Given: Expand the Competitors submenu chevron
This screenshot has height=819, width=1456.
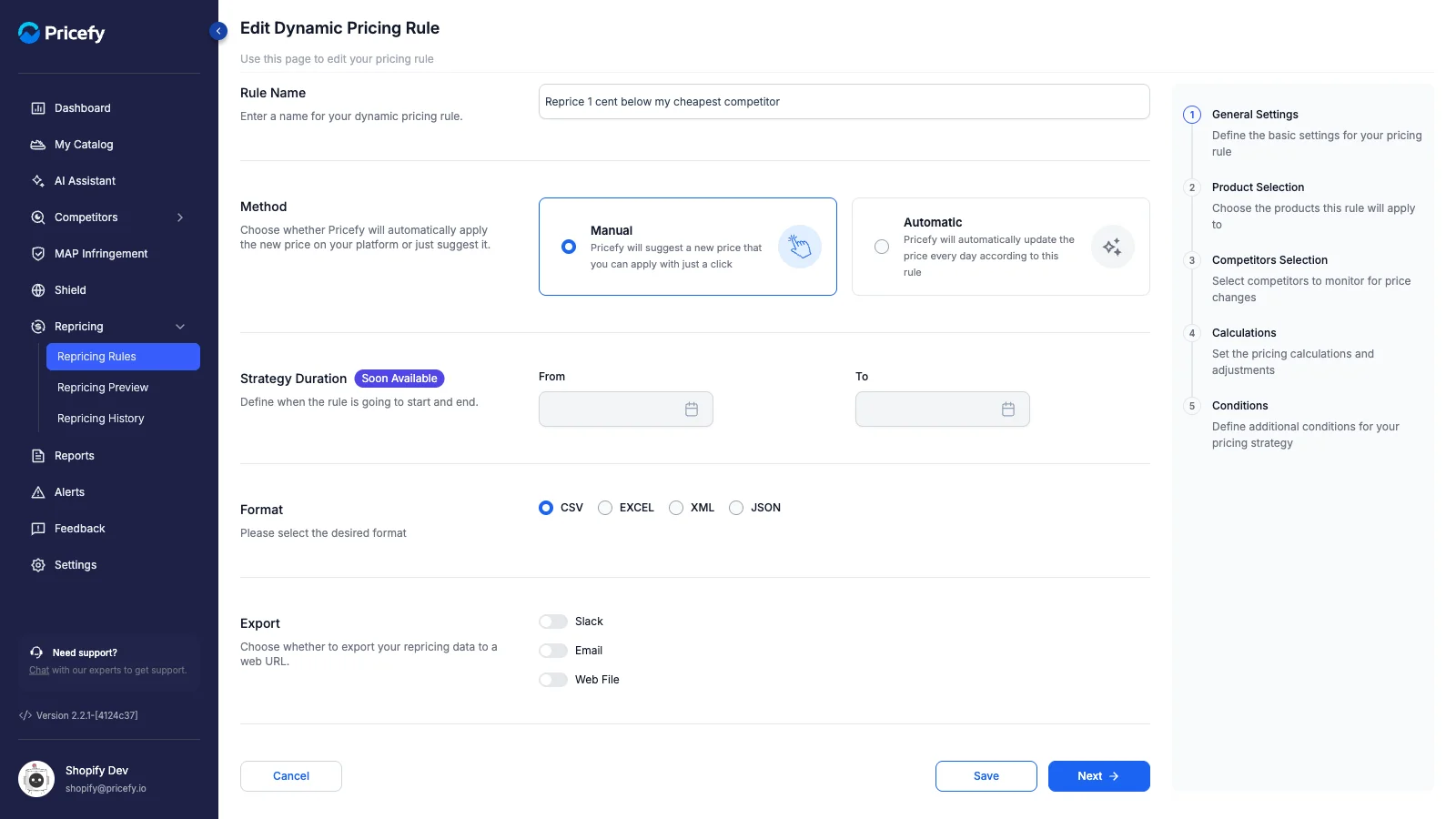Looking at the screenshot, I should [180, 217].
